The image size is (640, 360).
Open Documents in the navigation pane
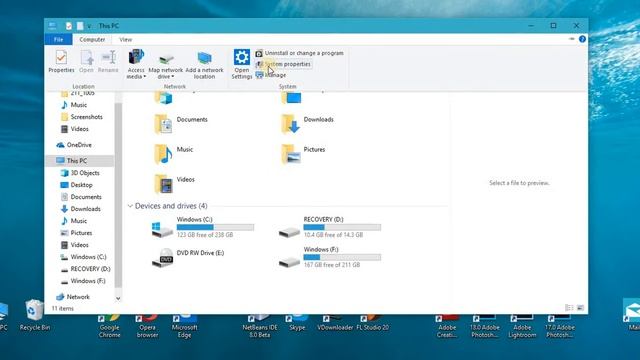(81, 197)
